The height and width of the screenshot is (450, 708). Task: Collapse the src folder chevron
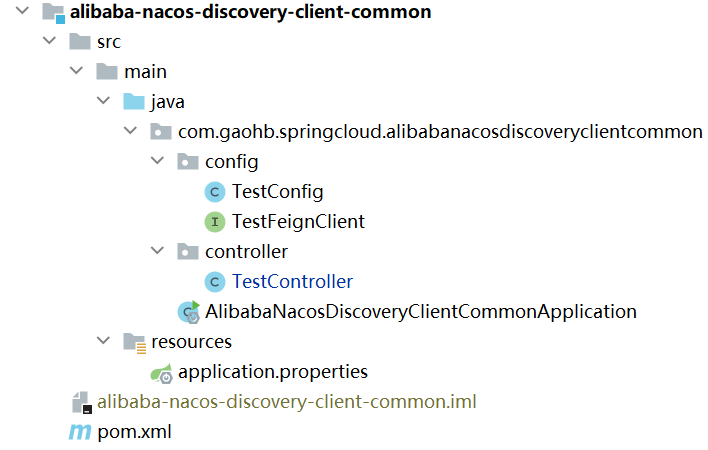tap(49, 40)
